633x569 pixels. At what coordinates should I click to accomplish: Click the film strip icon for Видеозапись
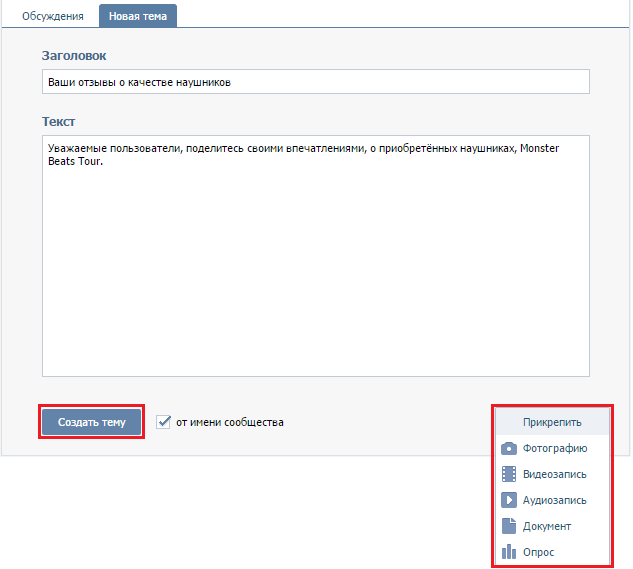(509, 474)
